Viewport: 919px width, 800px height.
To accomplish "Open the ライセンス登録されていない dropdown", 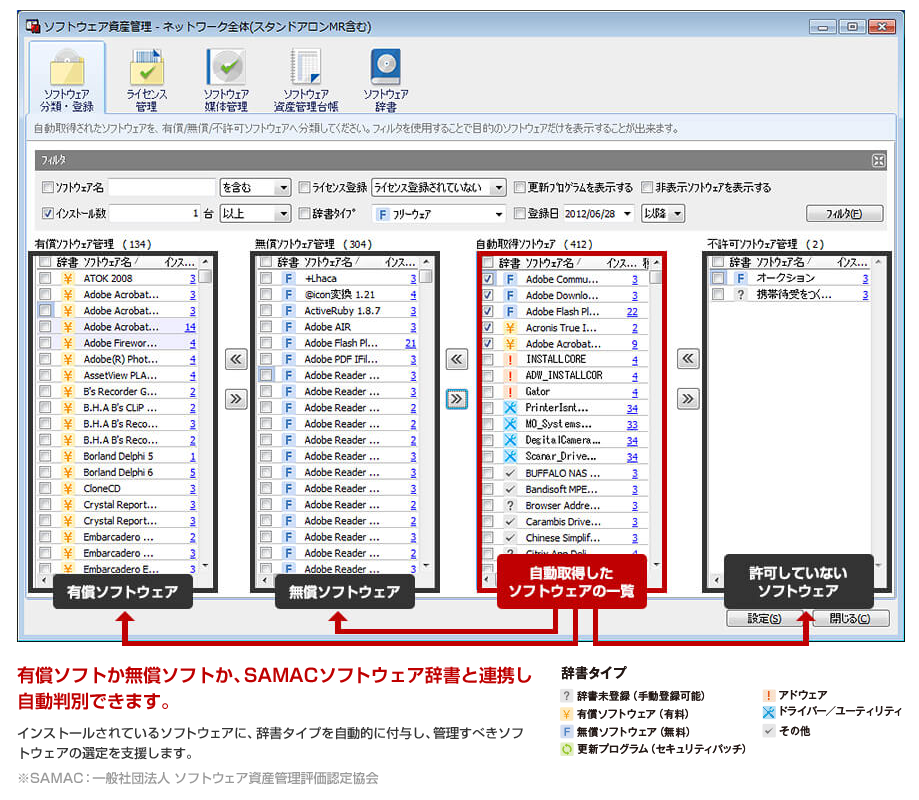I will [439, 188].
